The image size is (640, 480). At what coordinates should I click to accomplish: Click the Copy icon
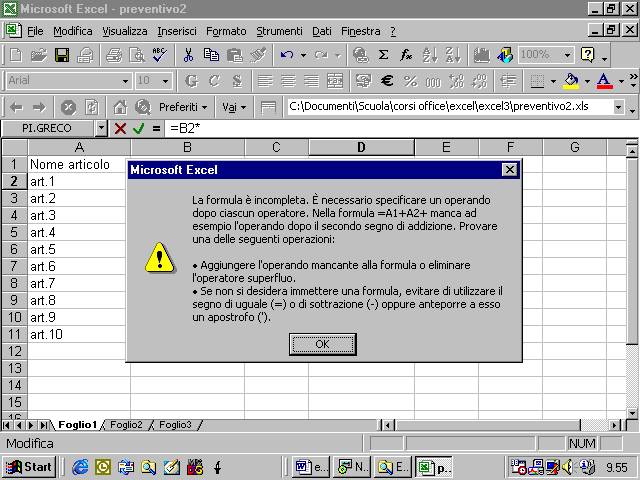(x=211, y=55)
